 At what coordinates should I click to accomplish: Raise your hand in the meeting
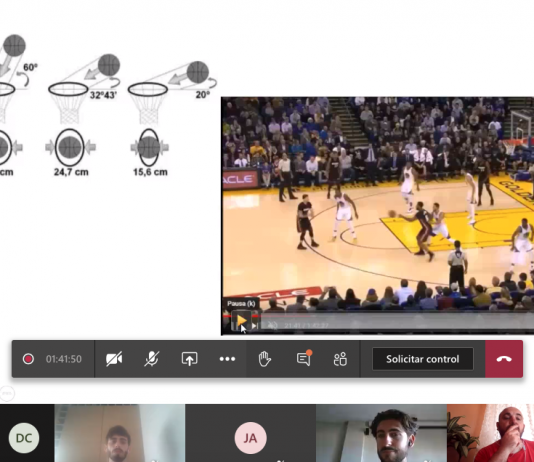pos(265,359)
